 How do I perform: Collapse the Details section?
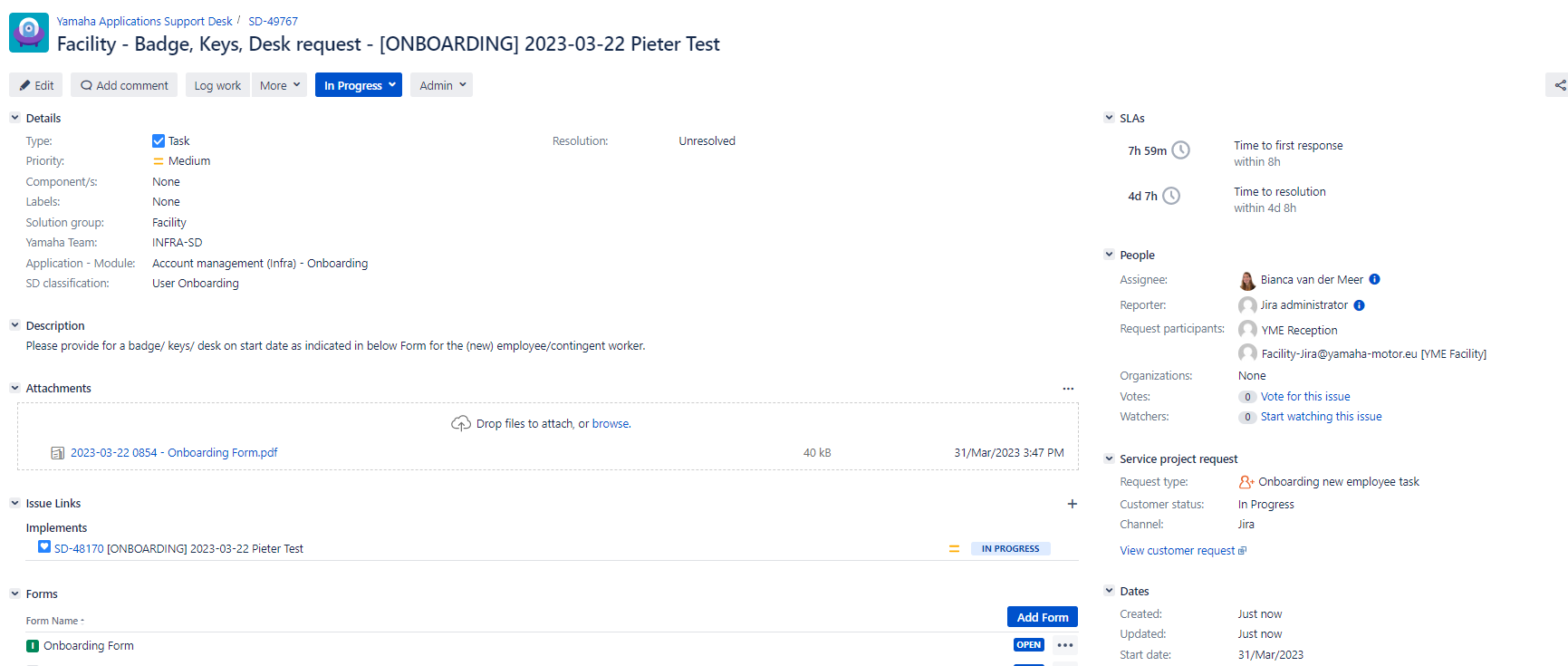pos(14,118)
